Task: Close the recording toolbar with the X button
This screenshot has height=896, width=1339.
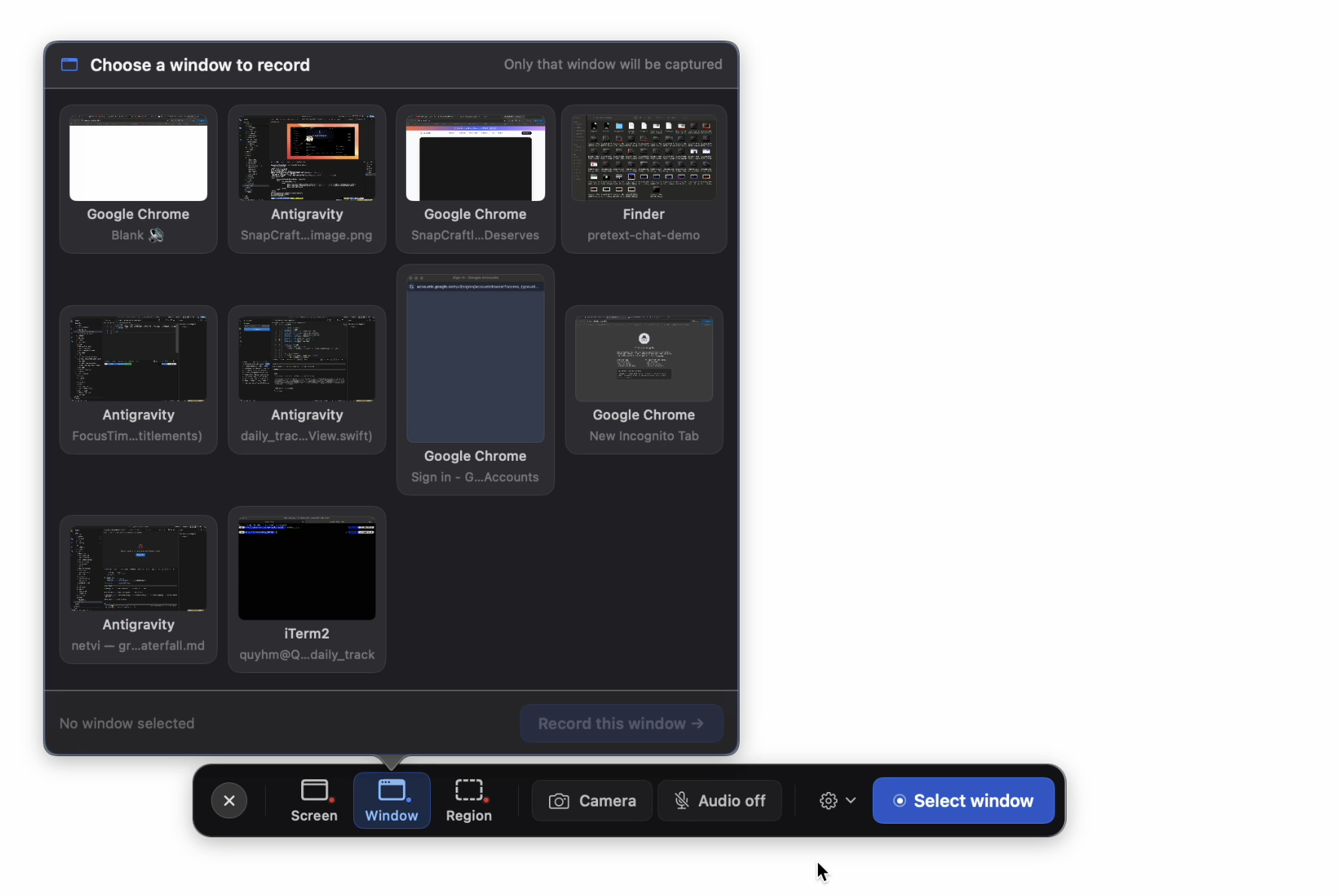Action: pos(229,800)
